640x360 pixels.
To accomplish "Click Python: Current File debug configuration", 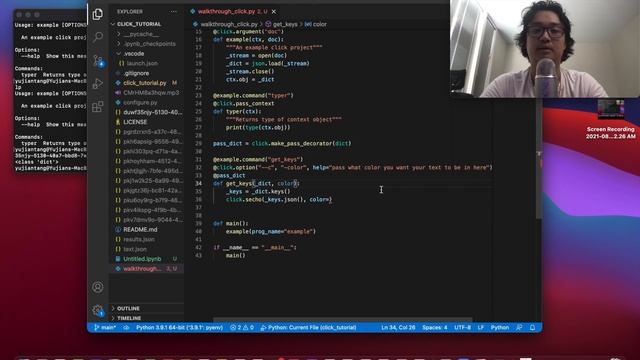I will (308, 328).
